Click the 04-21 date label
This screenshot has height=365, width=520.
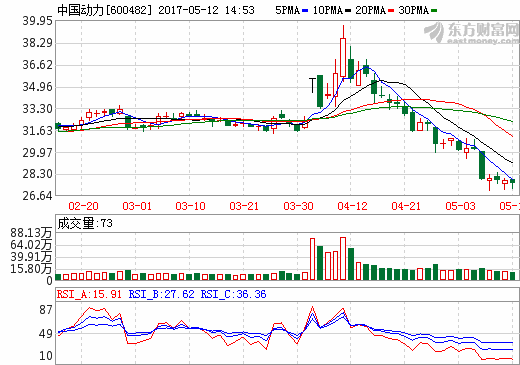pos(406,206)
